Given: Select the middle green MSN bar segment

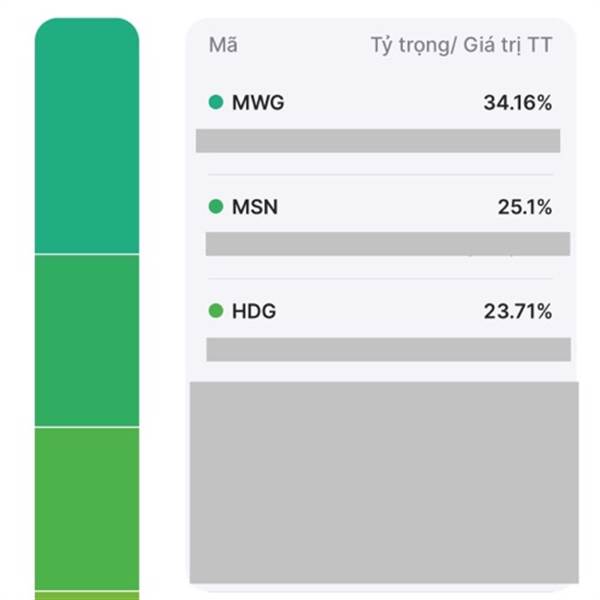Looking at the screenshot, I should 87,340.
